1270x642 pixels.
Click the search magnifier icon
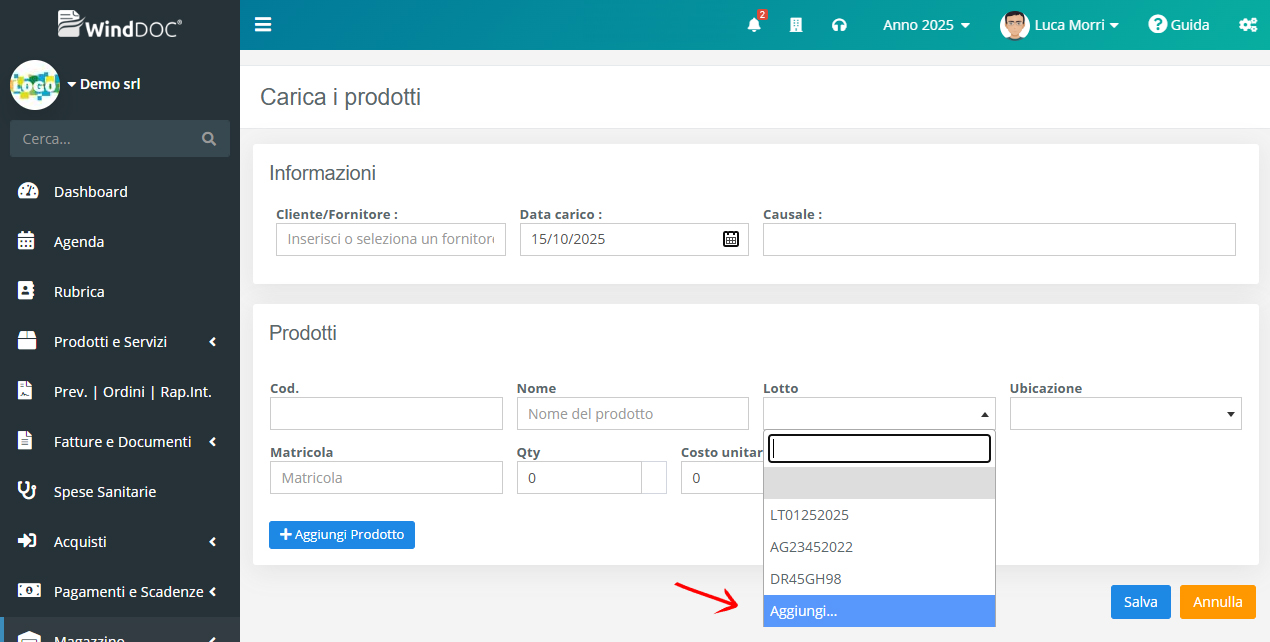[209, 139]
